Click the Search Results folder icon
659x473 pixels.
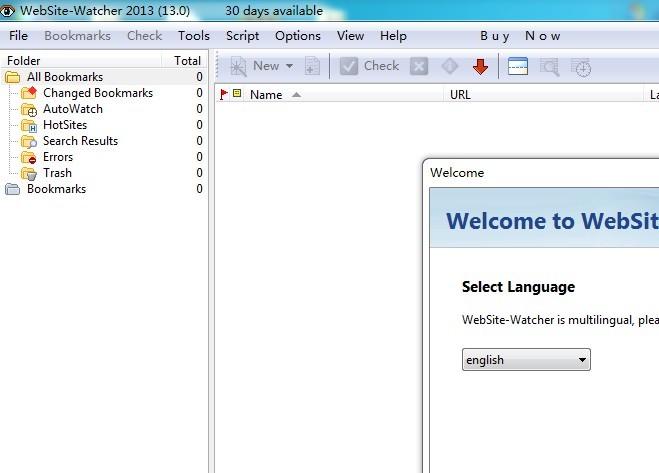tap(29, 141)
